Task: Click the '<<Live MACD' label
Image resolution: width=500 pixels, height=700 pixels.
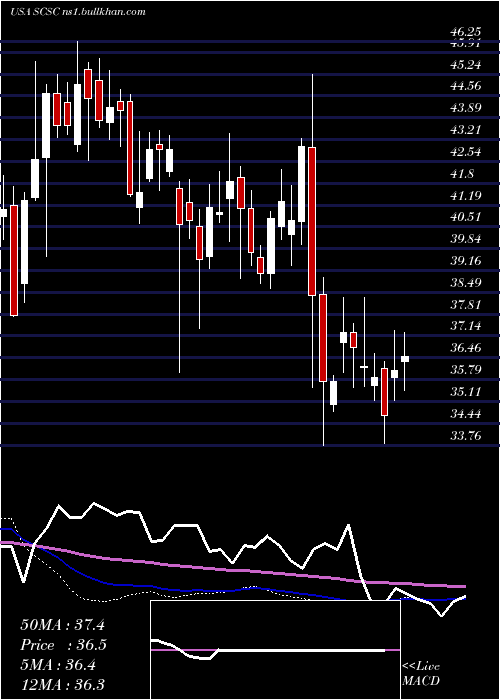Action: click(x=421, y=674)
